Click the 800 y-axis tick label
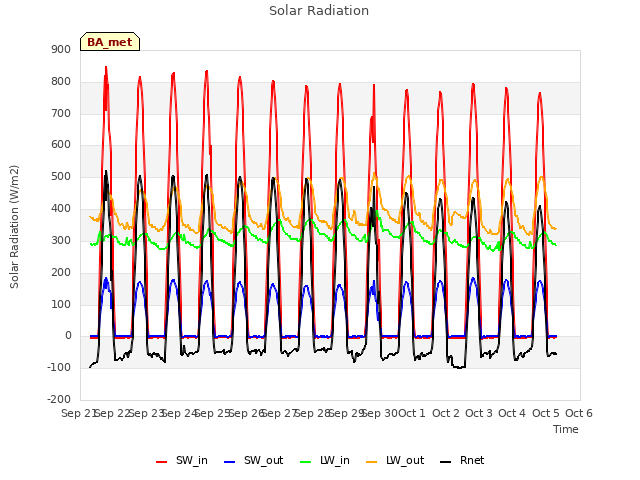This screenshot has width=640, height=480. click(61, 82)
